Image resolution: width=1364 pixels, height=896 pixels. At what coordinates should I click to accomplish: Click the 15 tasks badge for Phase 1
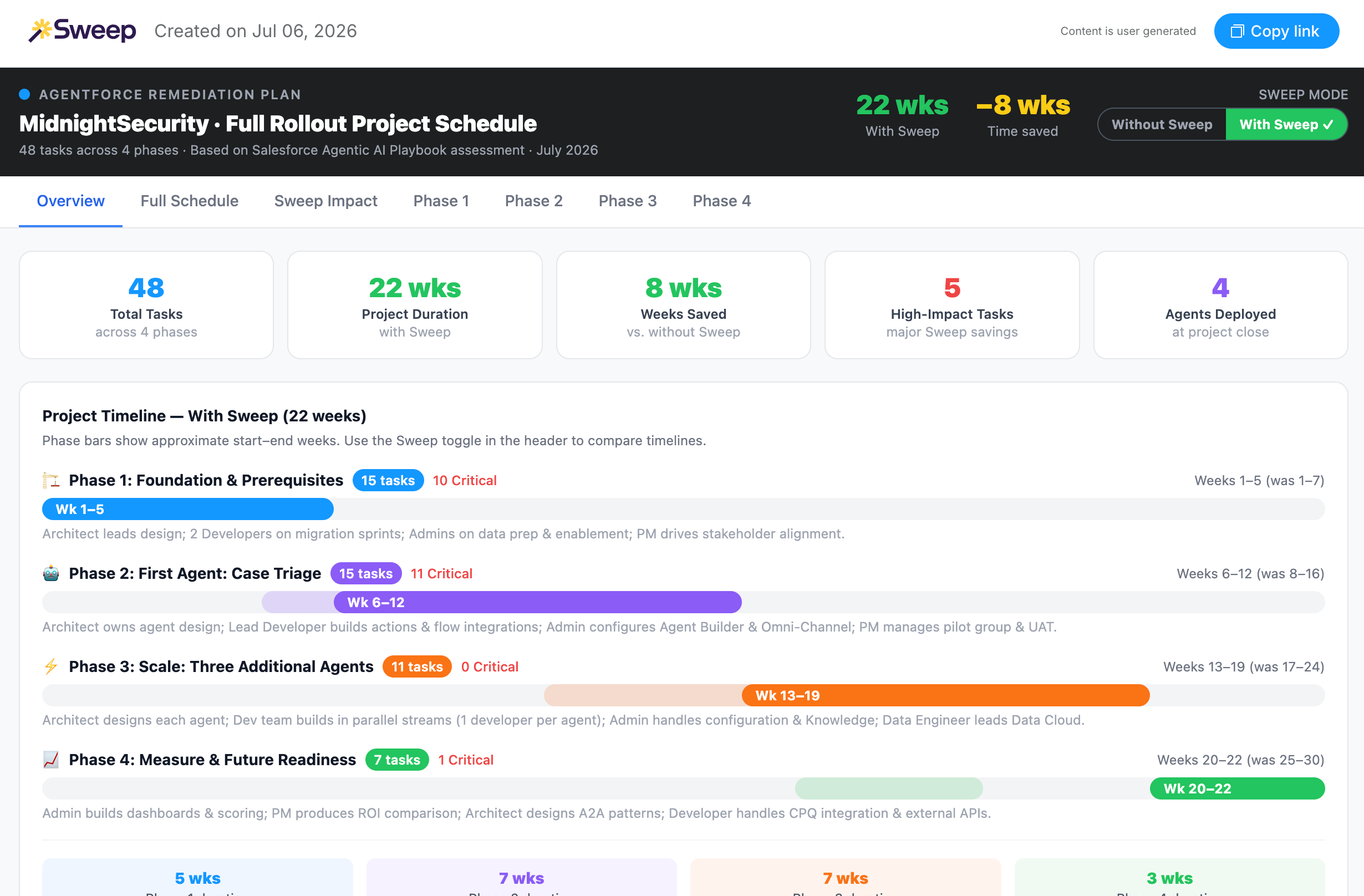tap(388, 480)
